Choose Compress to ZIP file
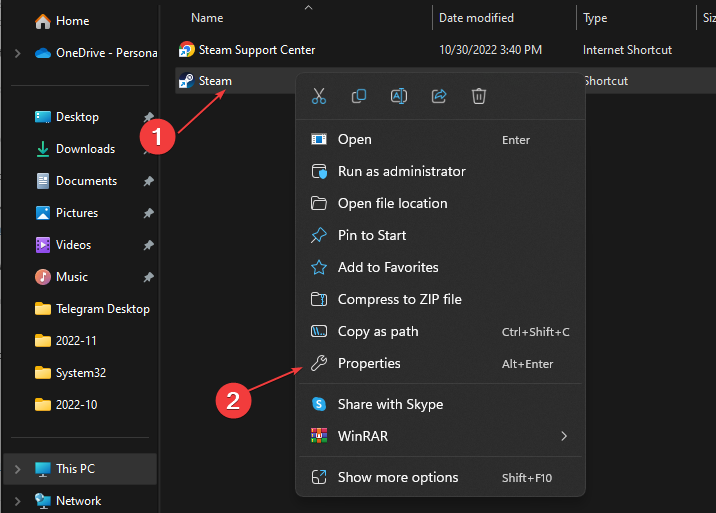The height and width of the screenshot is (513, 716). [441, 299]
